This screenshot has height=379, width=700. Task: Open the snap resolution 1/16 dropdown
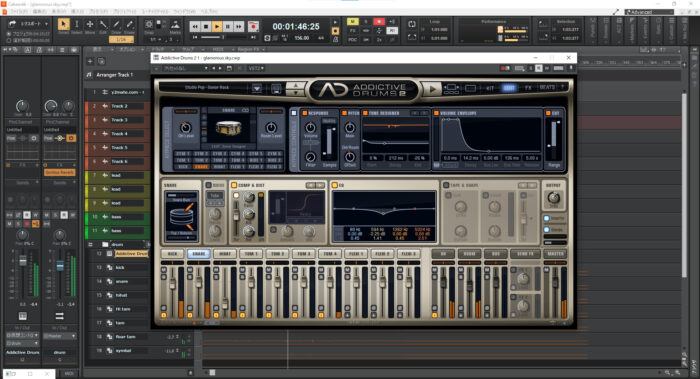(x=121, y=39)
